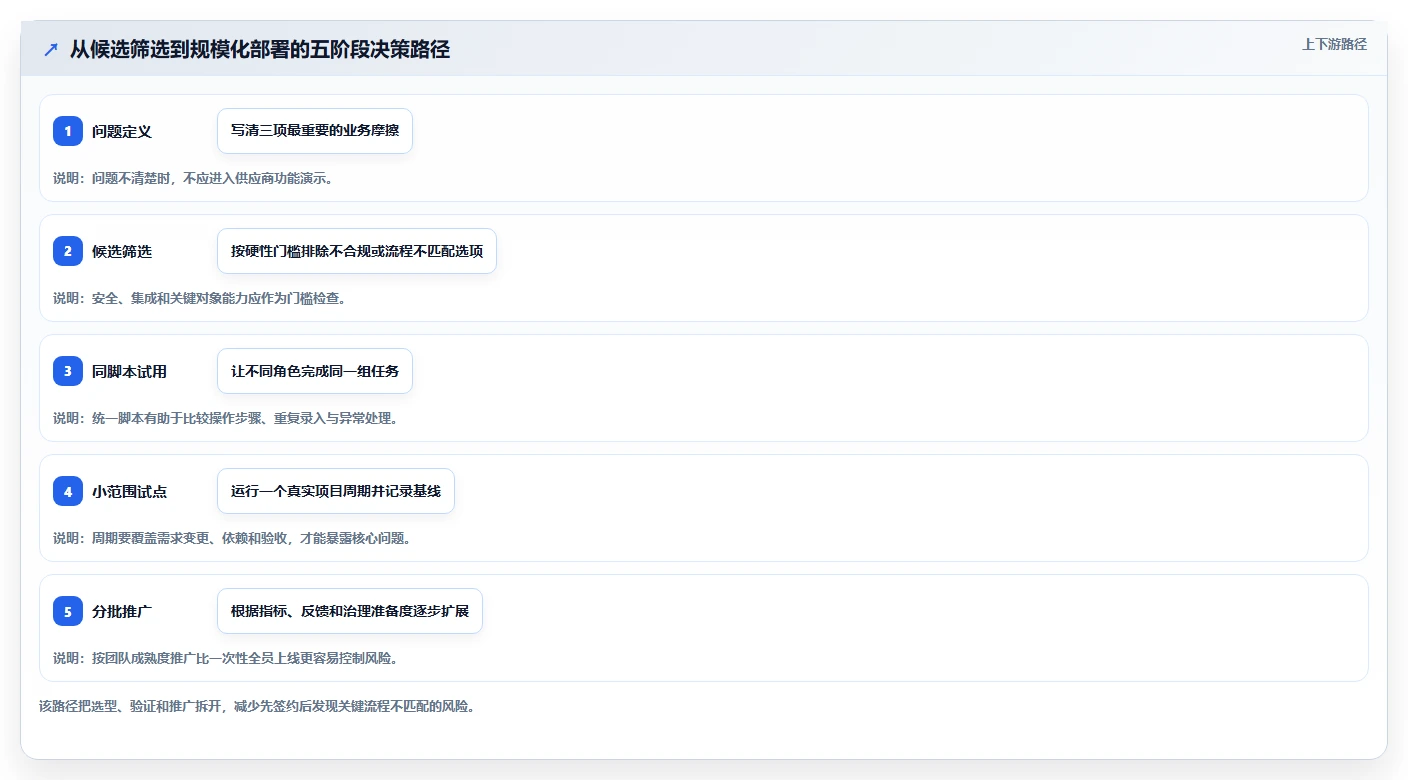Select the 上下游路径 tag in header
The height and width of the screenshot is (780, 1408).
point(1334,44)
